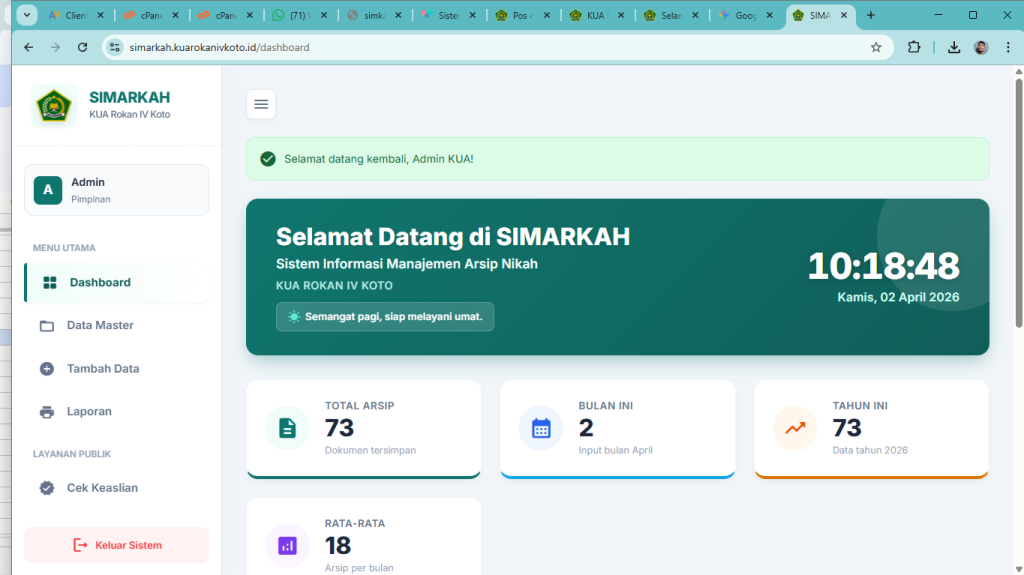
Task: Open Dashboard from the sidebar menu
Action: [99, 283]
